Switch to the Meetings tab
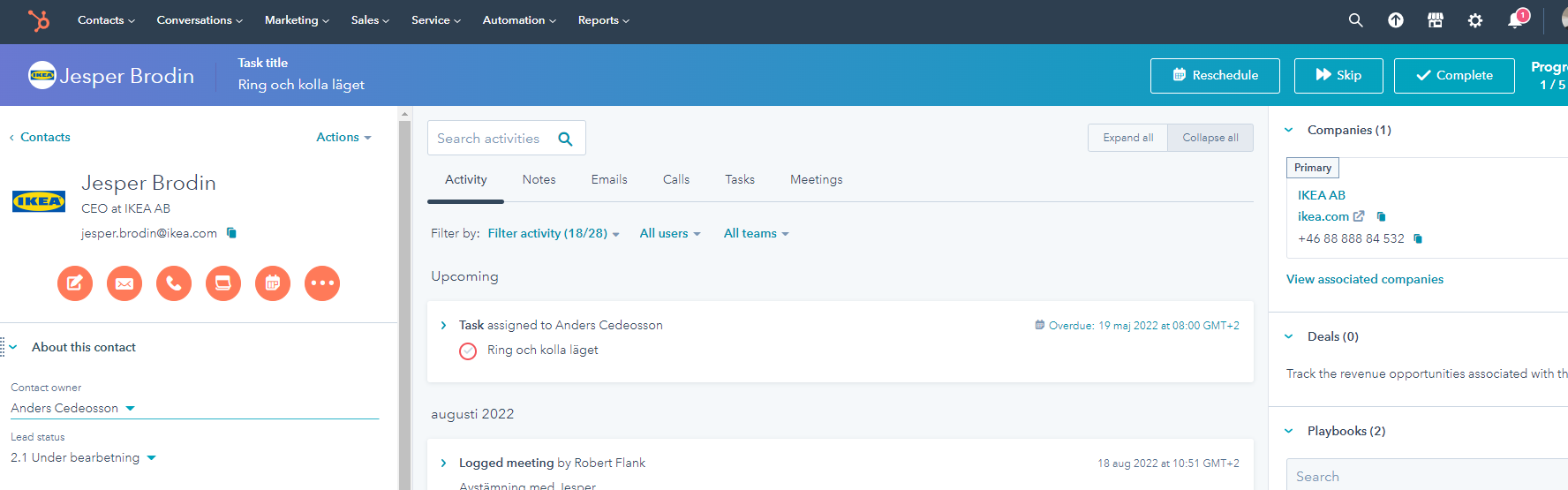Image resolution: width=1568 pixels, height=490 pixels. pos(816,180)
